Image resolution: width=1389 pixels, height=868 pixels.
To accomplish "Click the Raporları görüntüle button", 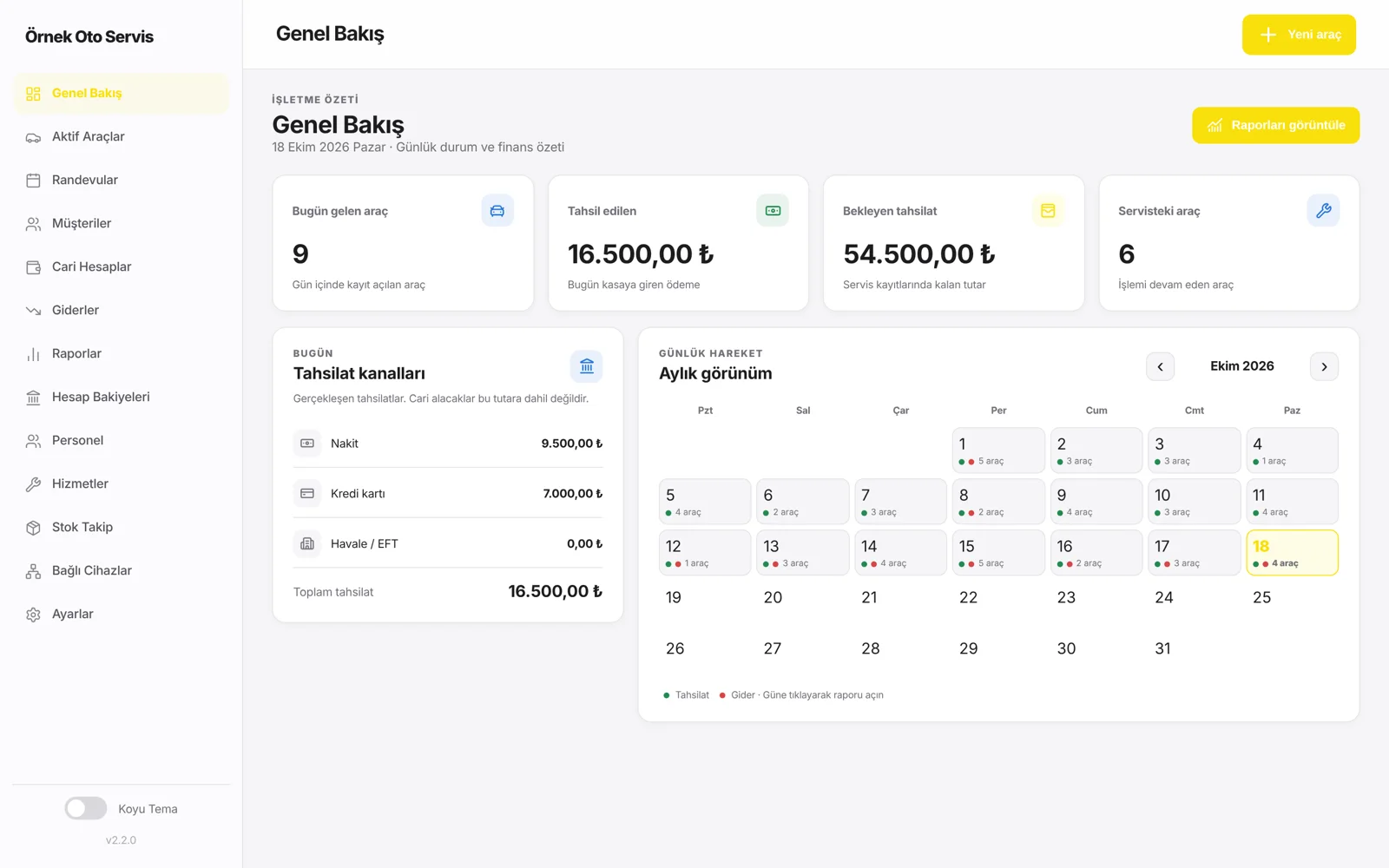I will point(1275,125).
